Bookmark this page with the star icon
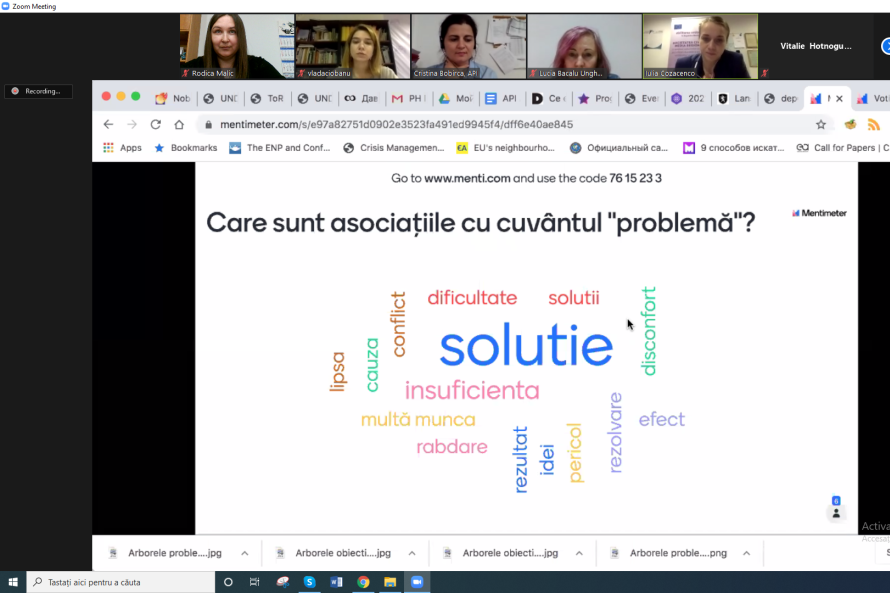Viewport: 890px width, 593px height. tap(821, 125)
